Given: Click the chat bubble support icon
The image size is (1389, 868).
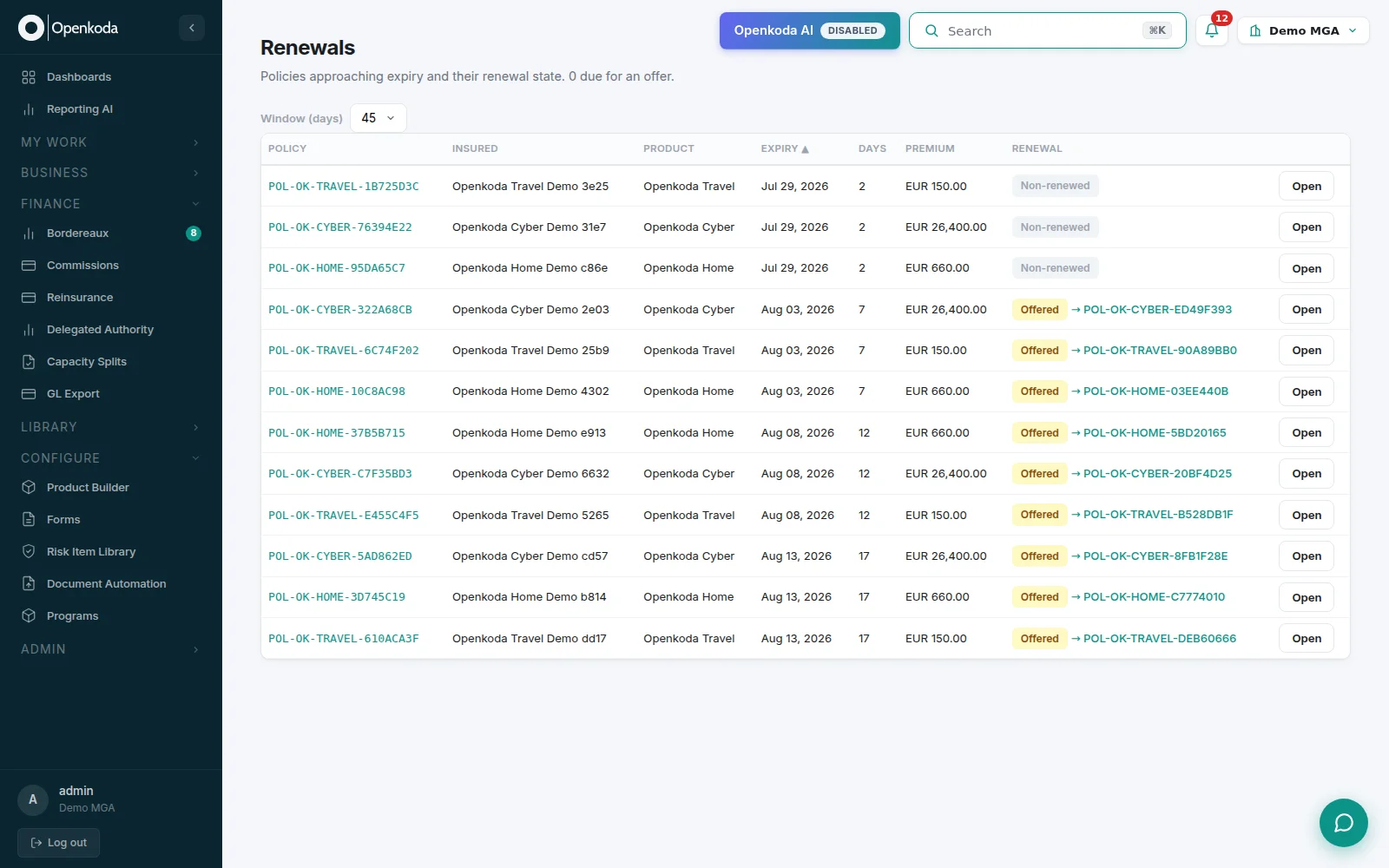Looking at the screenshot, I should [1343, 822].
